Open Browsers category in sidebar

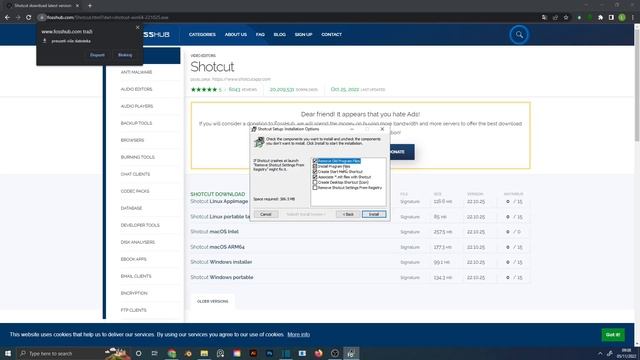[132, 140]
